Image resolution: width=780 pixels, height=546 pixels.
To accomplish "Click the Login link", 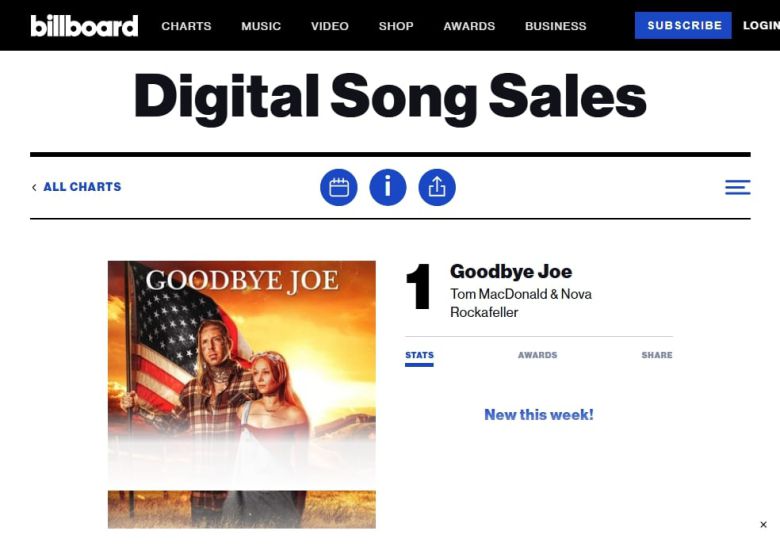I will [760, 26].
